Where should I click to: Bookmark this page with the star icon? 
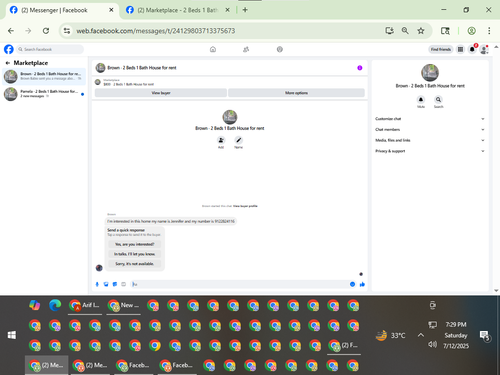(x=421, y=31)
